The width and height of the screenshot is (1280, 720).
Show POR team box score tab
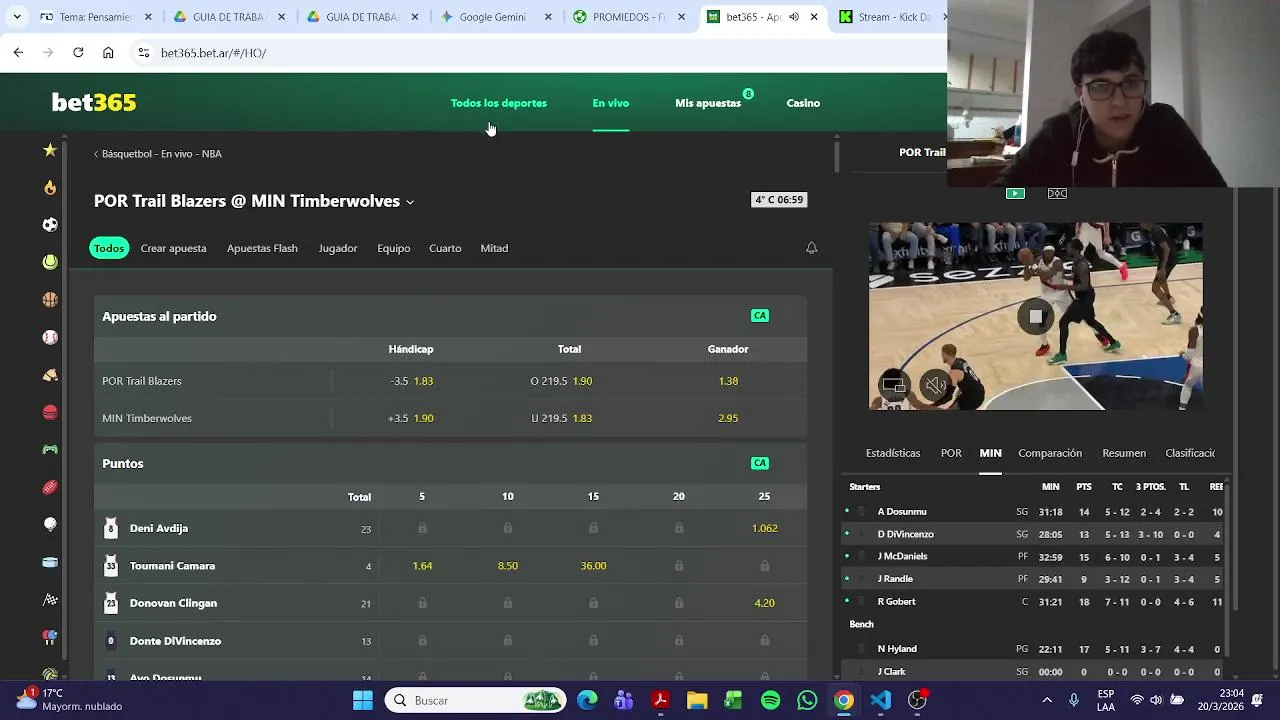click(951, 453)
